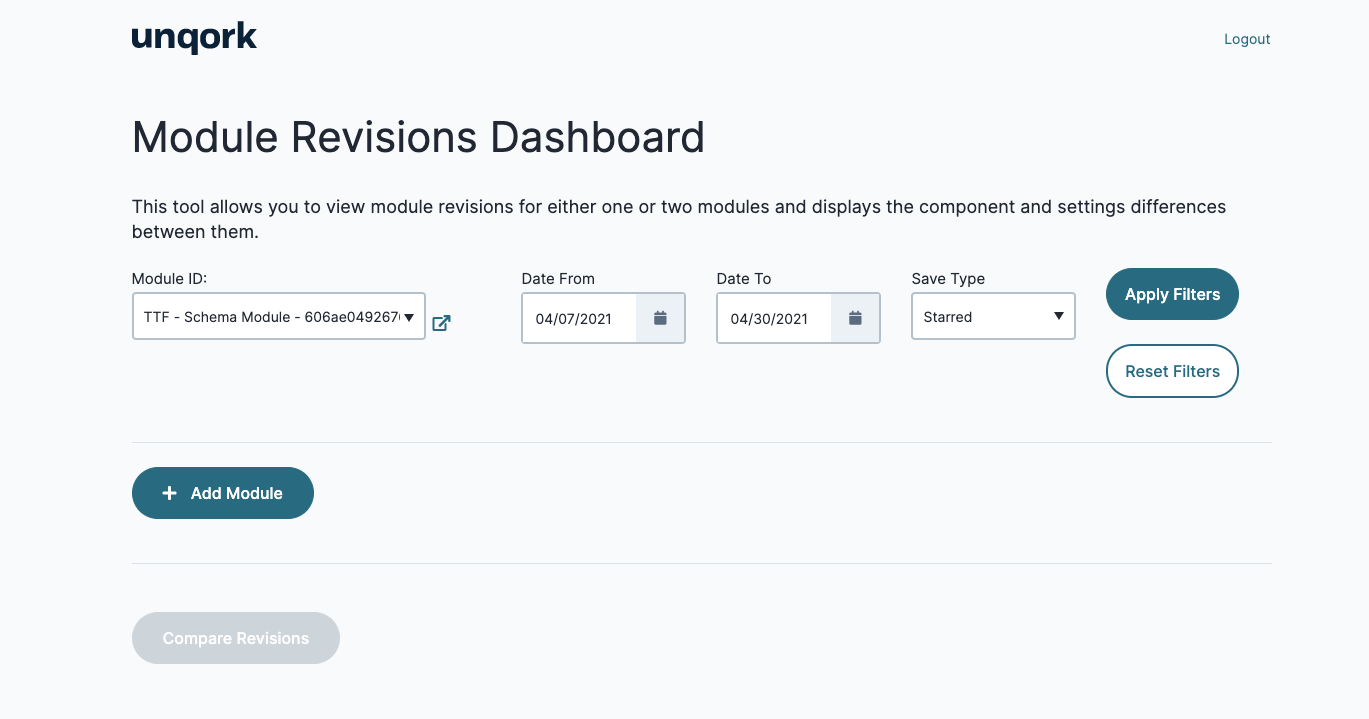Click the Date From label
This screenshot has height=719, width=1369.
(x=558, y=279)
